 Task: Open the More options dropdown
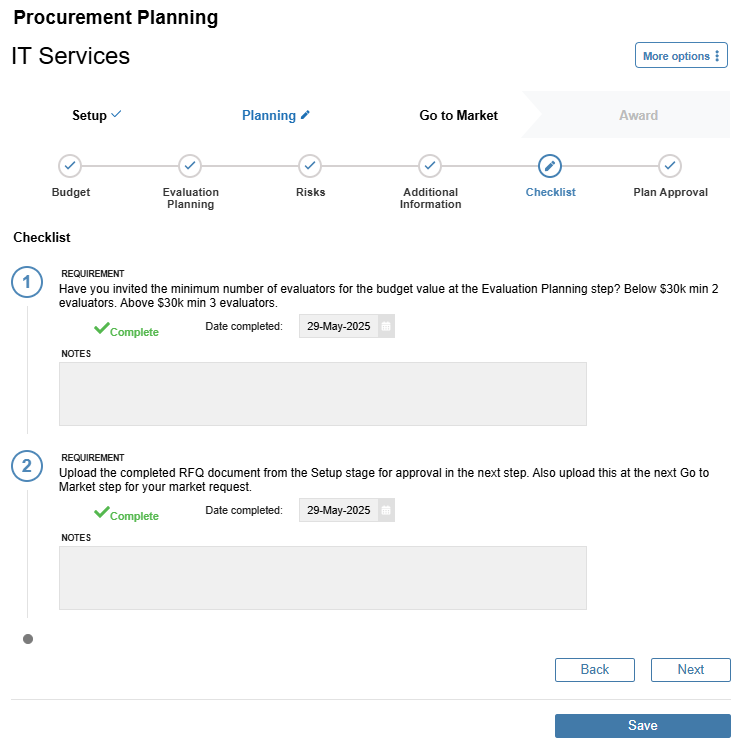[x=681, y=56]
